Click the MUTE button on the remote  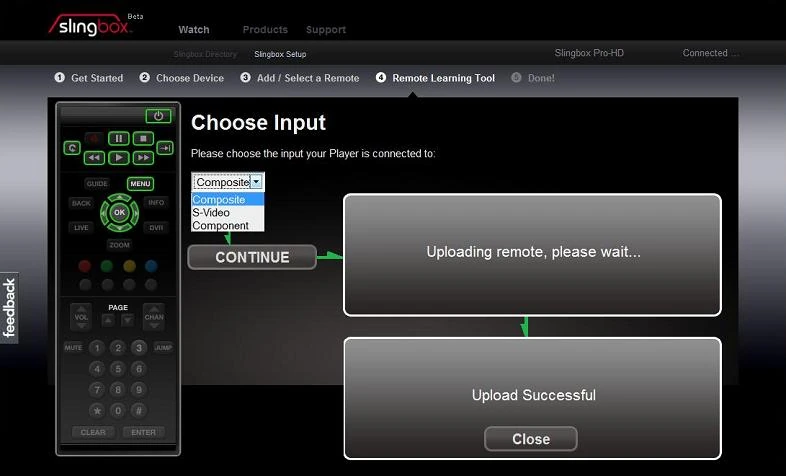coord(73,347)
